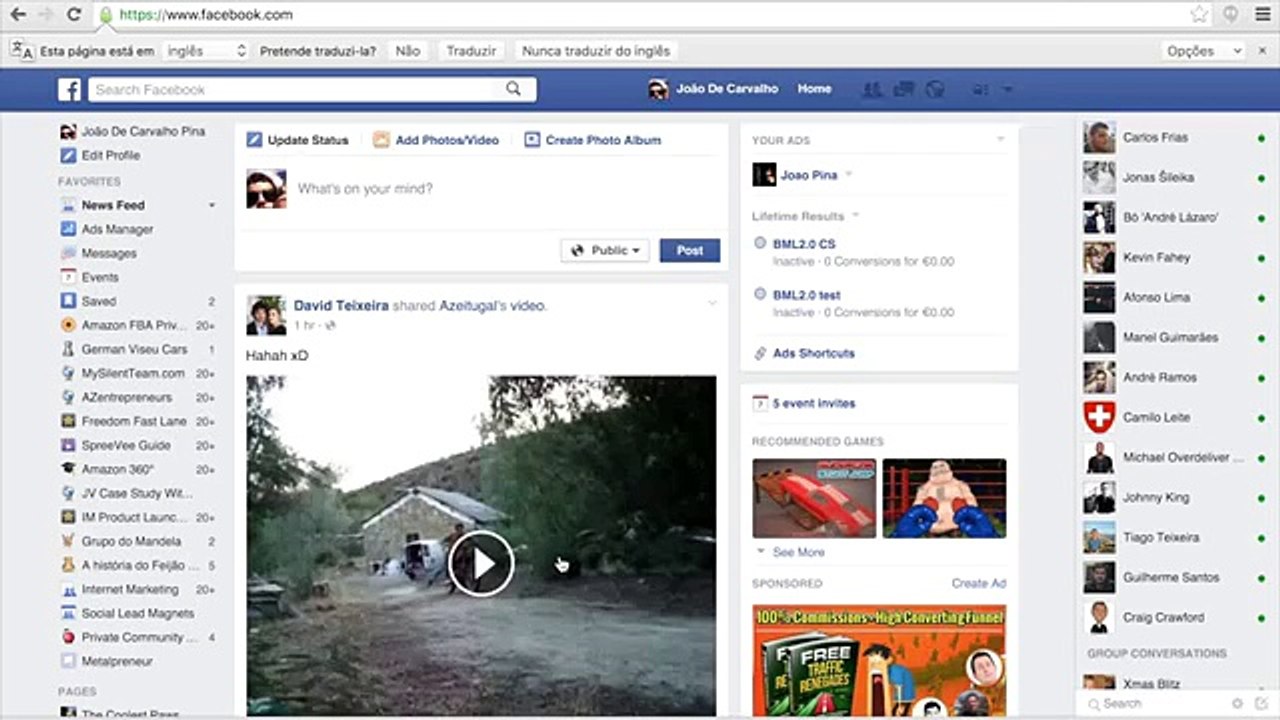Go back with the browser back arrow
This screenshot has height=720, width=1280.
[17, 14]
